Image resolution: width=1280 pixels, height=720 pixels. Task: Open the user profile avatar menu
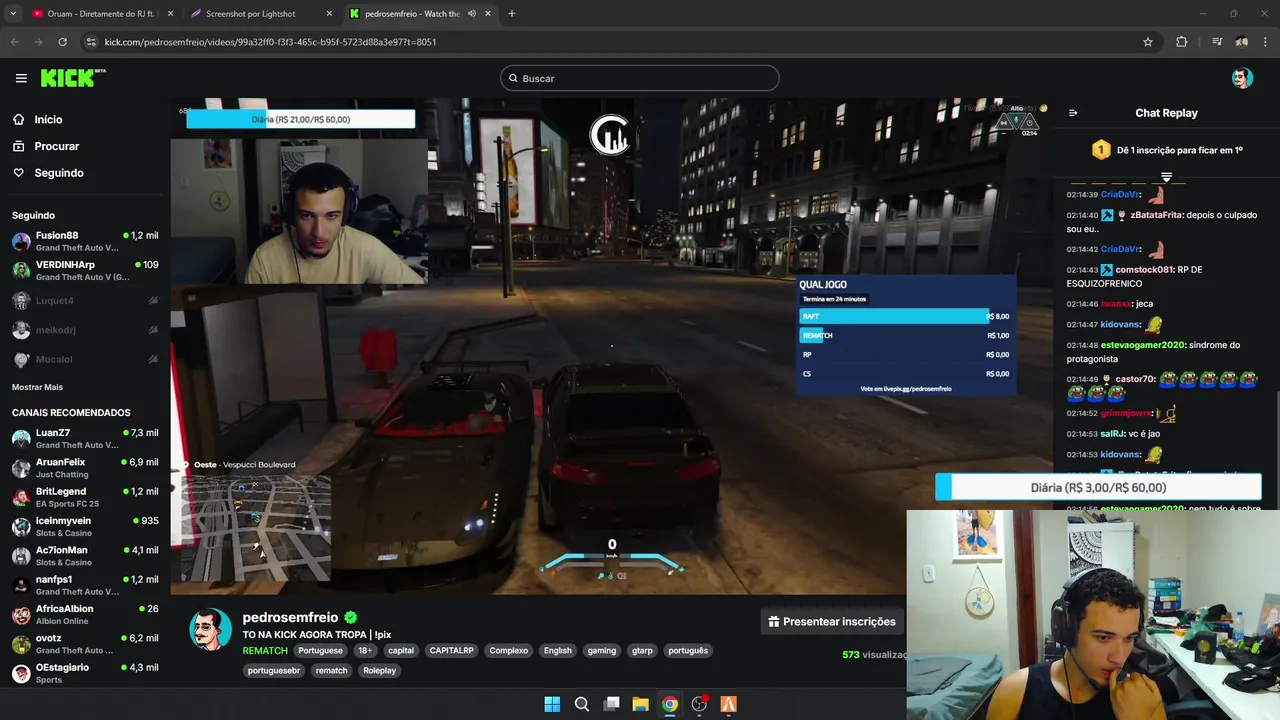point(1242,78)
